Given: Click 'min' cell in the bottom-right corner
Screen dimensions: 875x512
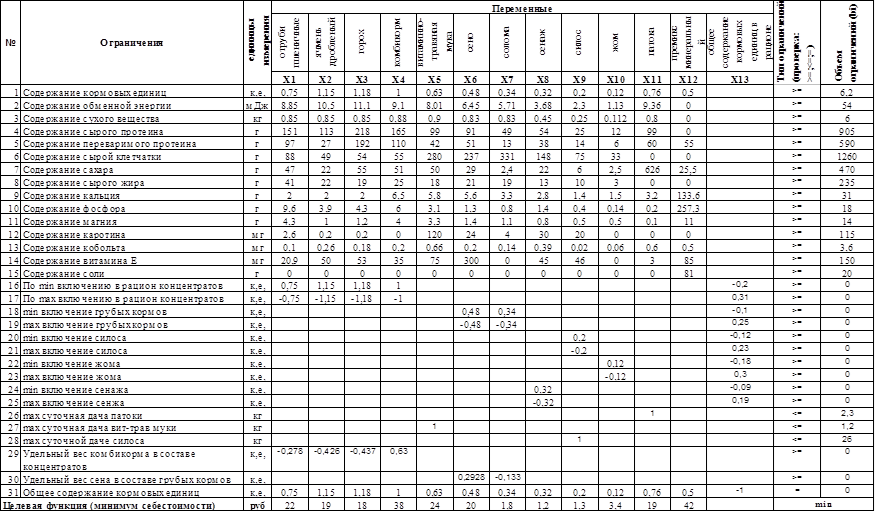Looking at the screenshot, I should 823,507.
